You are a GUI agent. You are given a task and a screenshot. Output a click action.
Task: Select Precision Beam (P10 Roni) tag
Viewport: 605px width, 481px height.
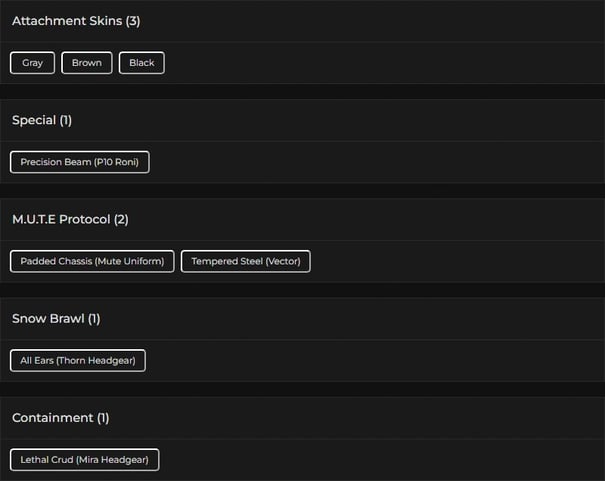(x=80, y=162)
